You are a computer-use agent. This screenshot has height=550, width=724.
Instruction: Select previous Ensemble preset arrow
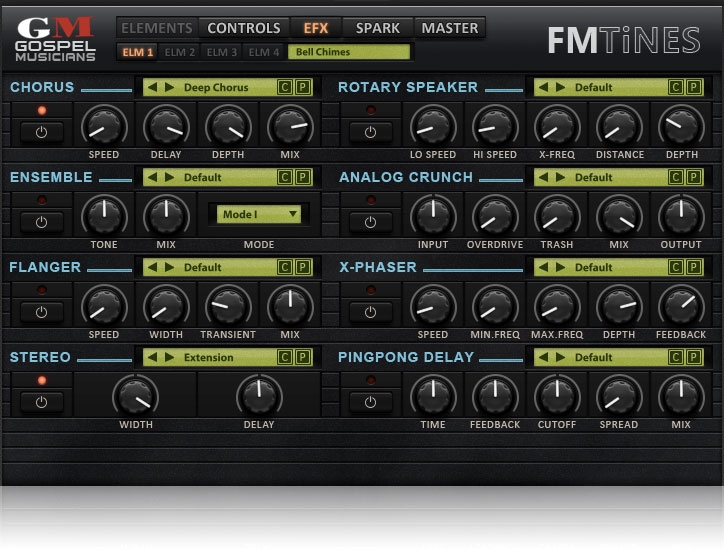pos(152,177)
